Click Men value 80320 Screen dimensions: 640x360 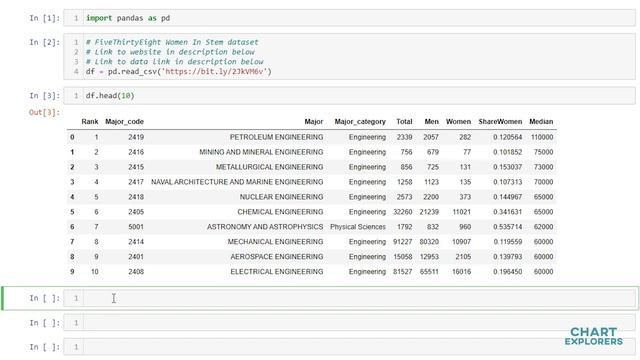429,242
